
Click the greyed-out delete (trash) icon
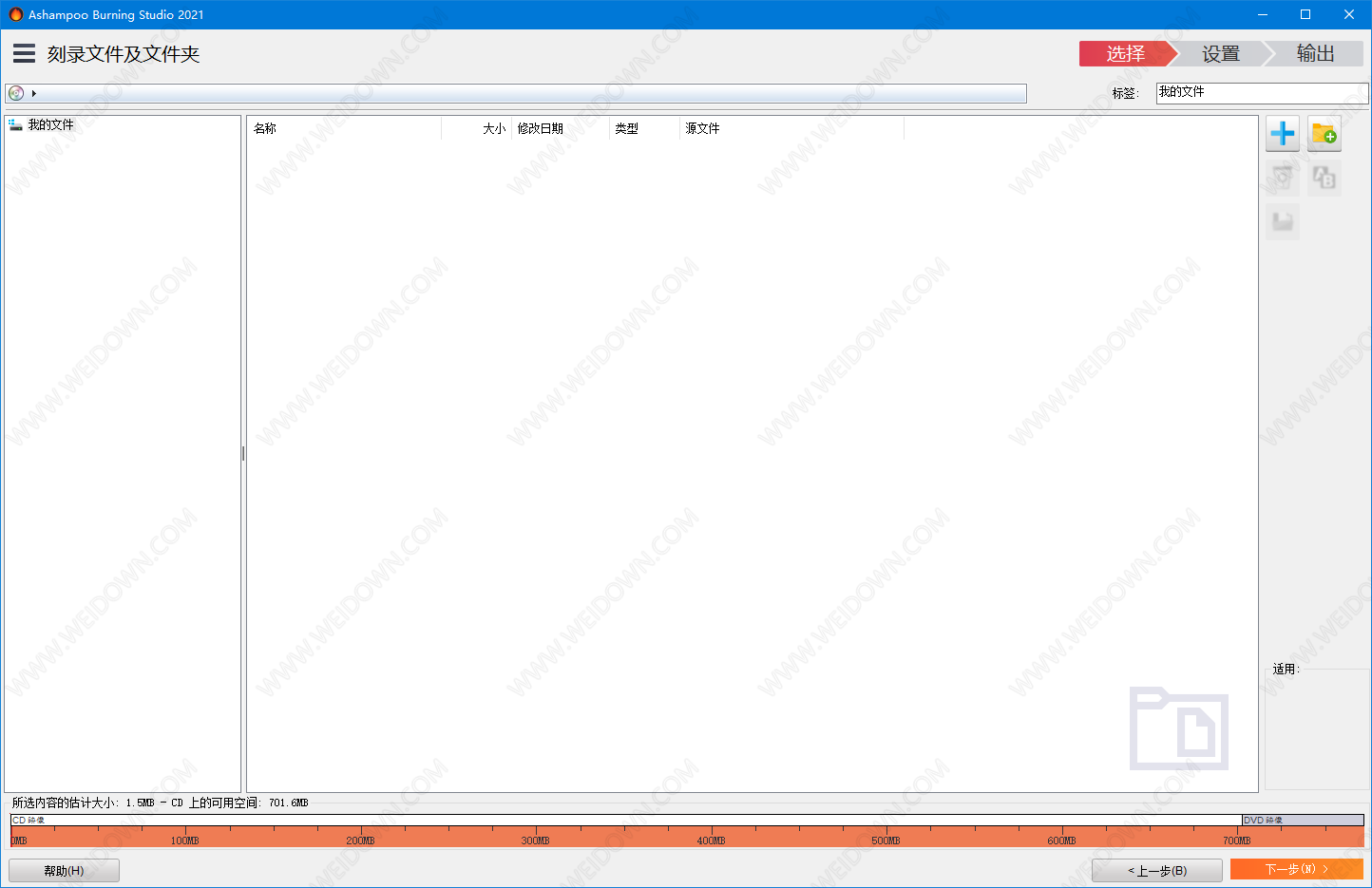[1283, 178]
